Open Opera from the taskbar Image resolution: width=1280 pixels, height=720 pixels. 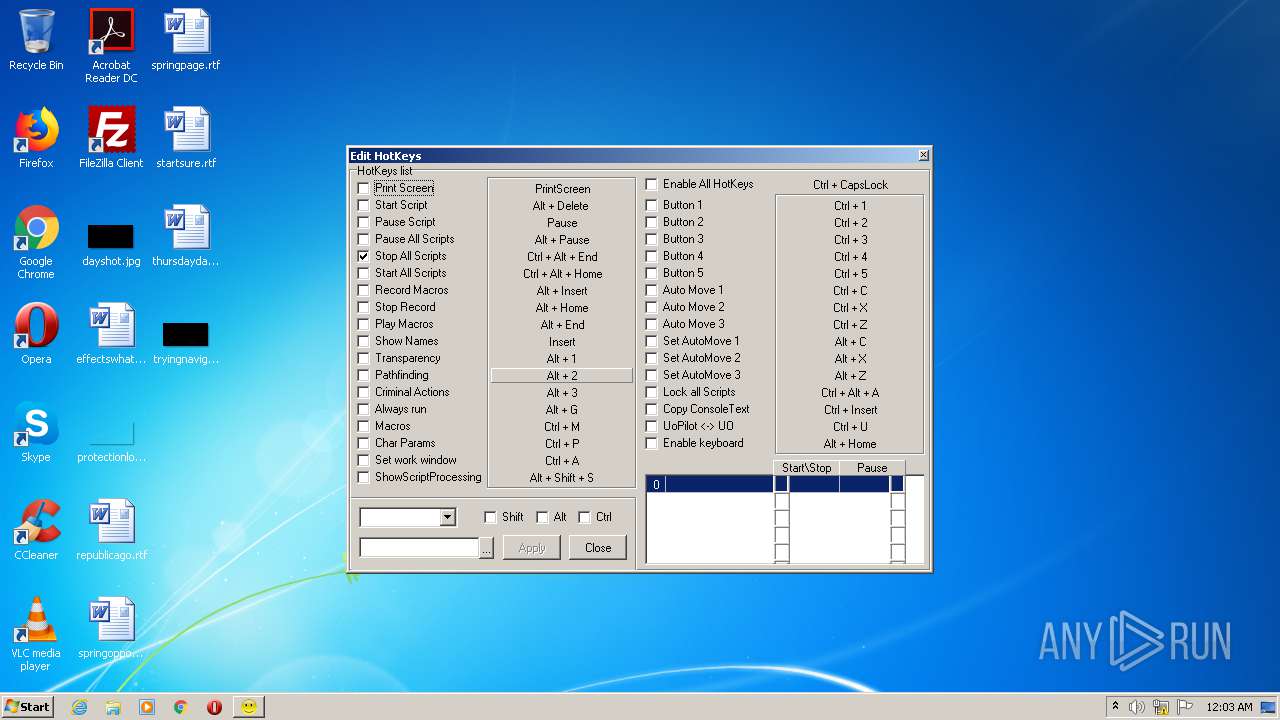214,707
